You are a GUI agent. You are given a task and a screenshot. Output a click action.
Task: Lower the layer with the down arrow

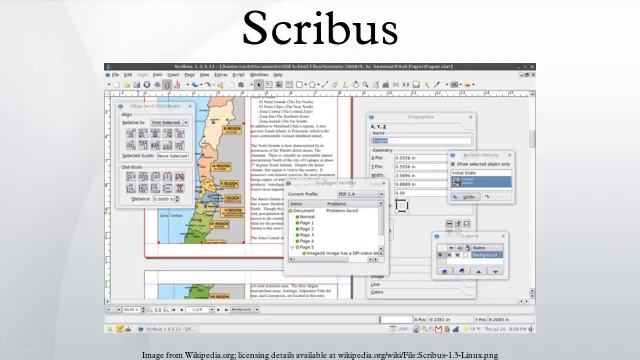(495, 271)
